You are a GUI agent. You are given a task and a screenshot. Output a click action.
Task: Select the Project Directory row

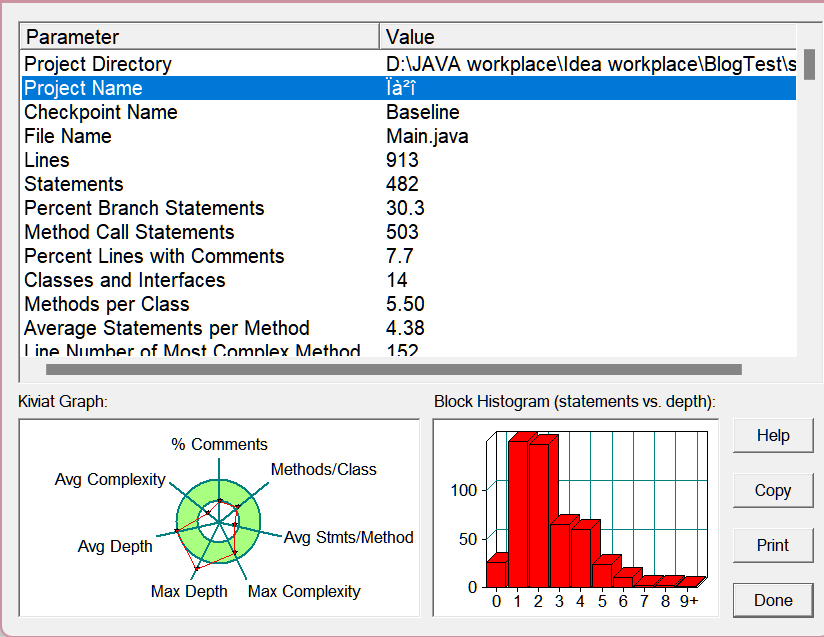pyautogui.click(x=409, y=64)
